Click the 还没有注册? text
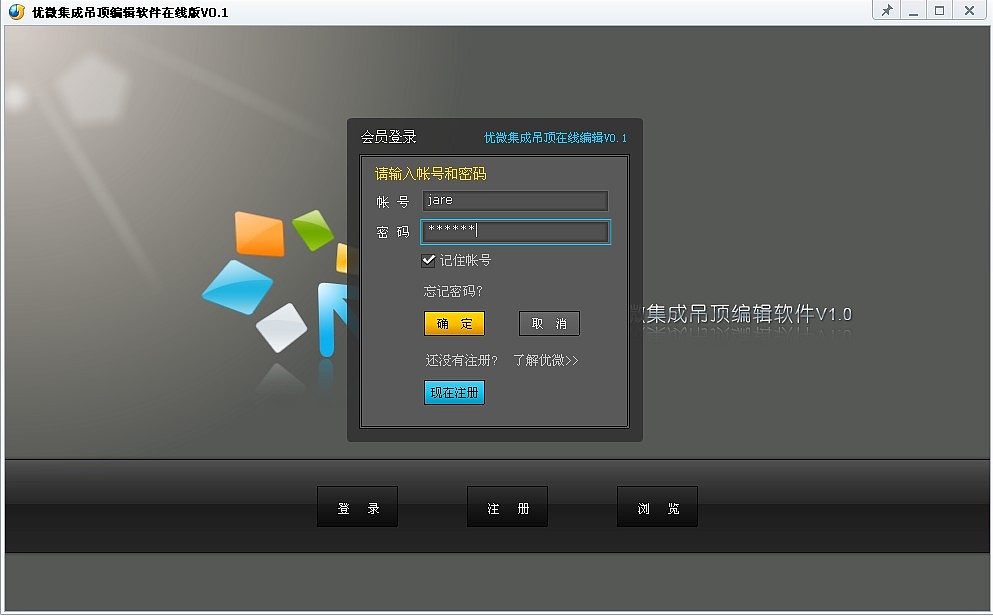Image resolution: width=993 pixels, height=616 pixels. pyautogui.click(x=462, y=360)
